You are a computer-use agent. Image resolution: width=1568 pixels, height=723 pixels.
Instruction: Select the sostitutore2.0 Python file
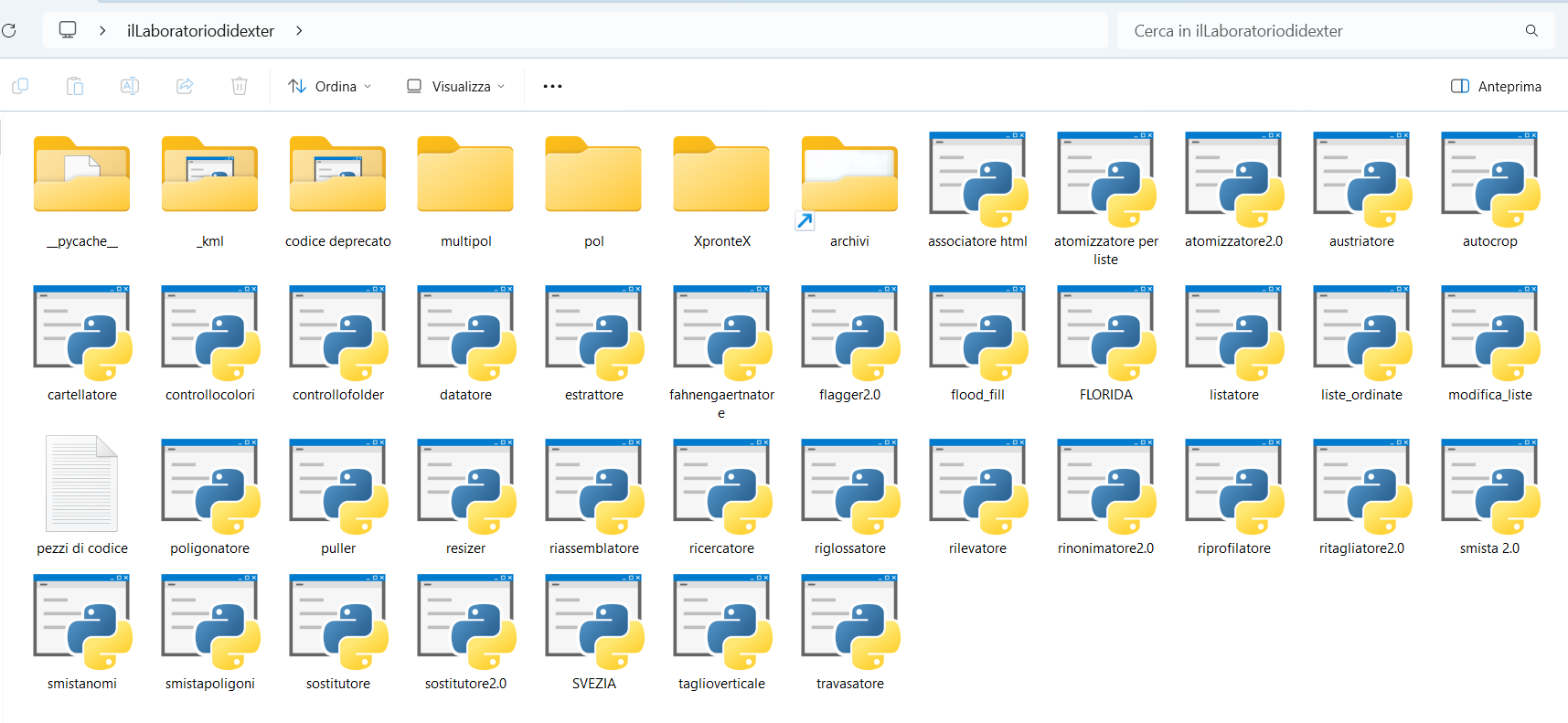pos(466,634)
